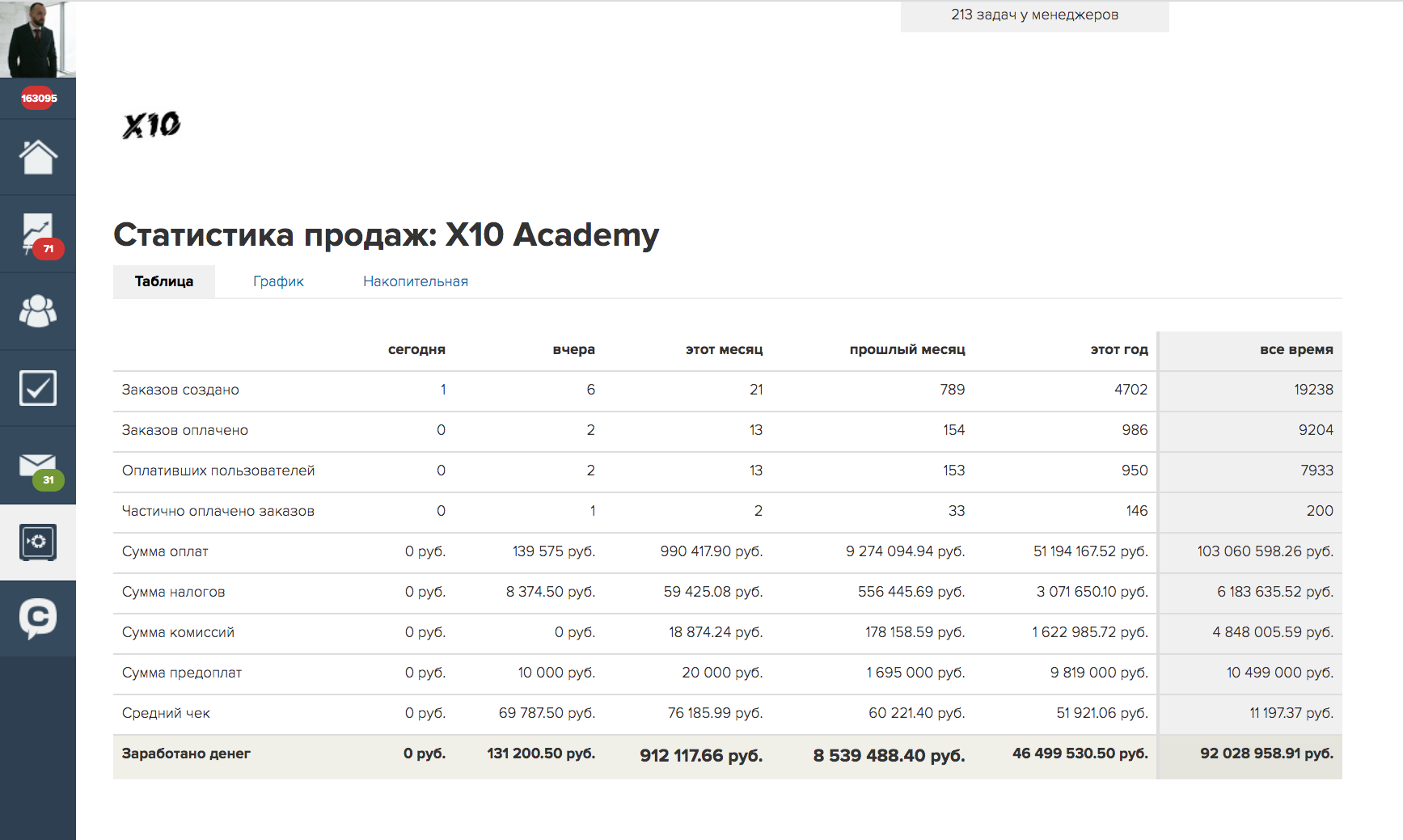Screen dimensions: 1403x840
Task: Click the Сумма налогов row label
Action: click(x=174, y=592)
